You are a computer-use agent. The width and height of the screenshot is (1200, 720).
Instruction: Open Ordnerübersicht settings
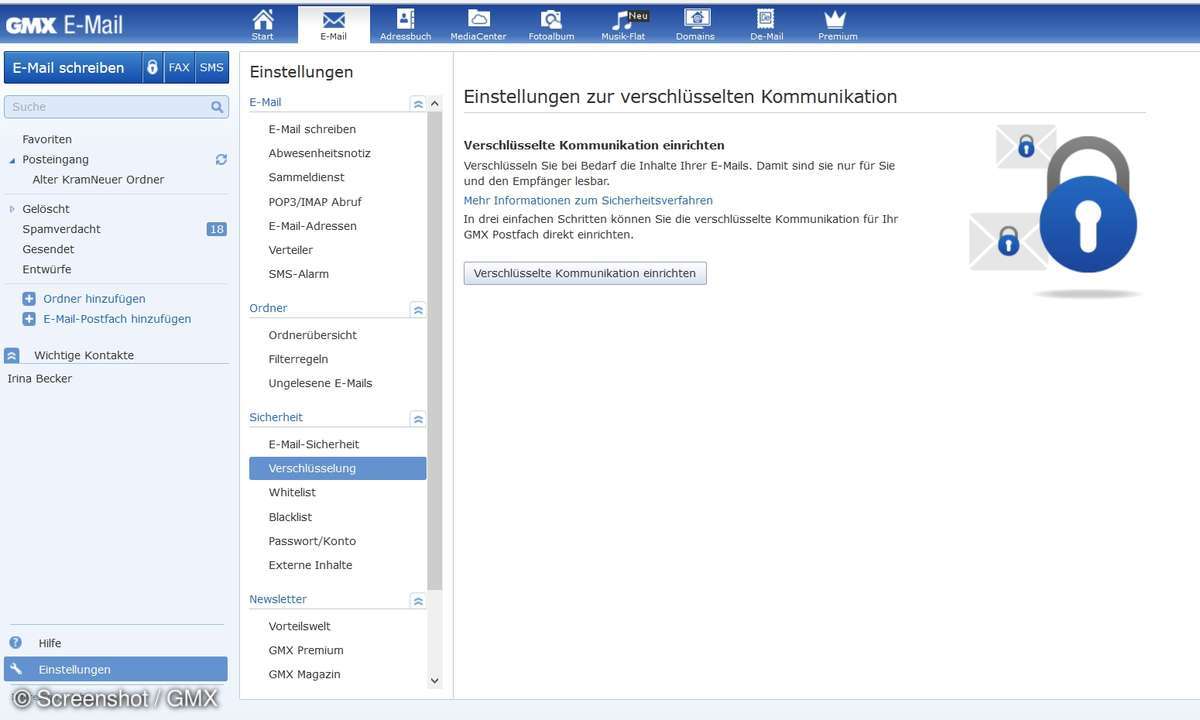click(x=312, y=335)
